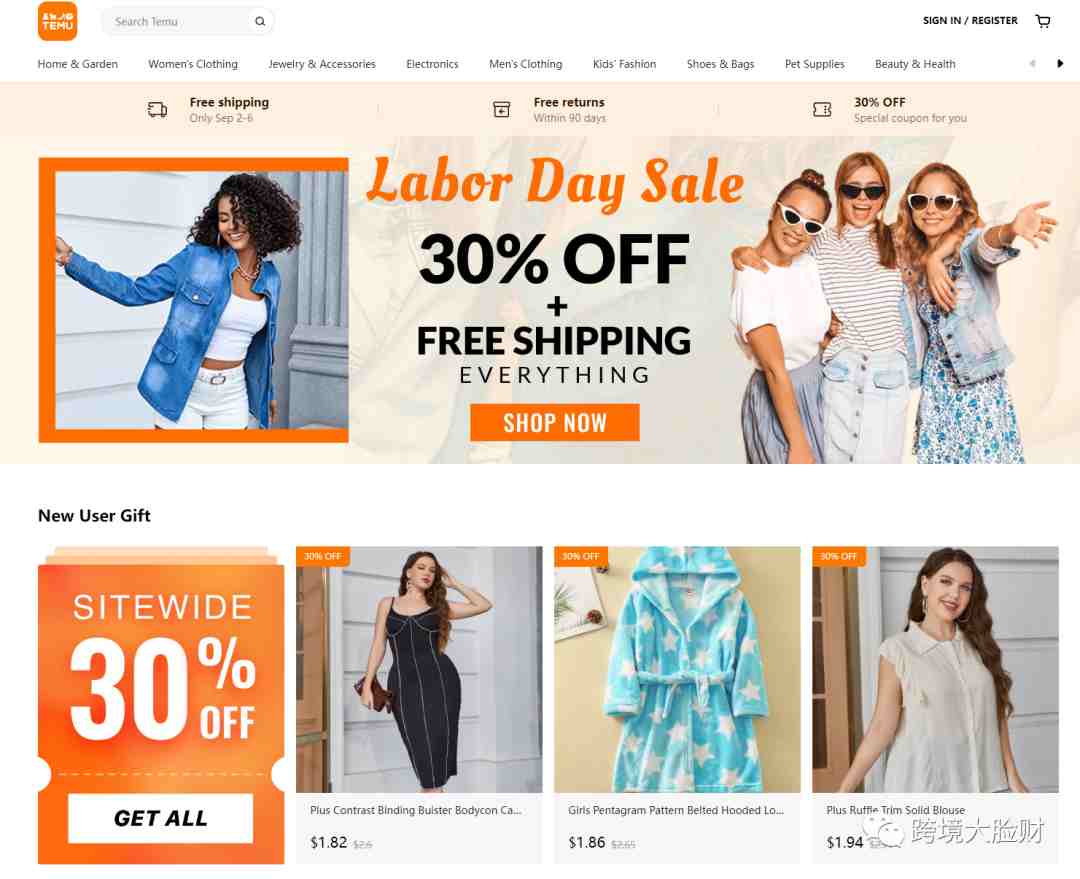This screenshot has height=879, width=1080.
Task: Open Home & Garden category
Action: tap(78, 64)
